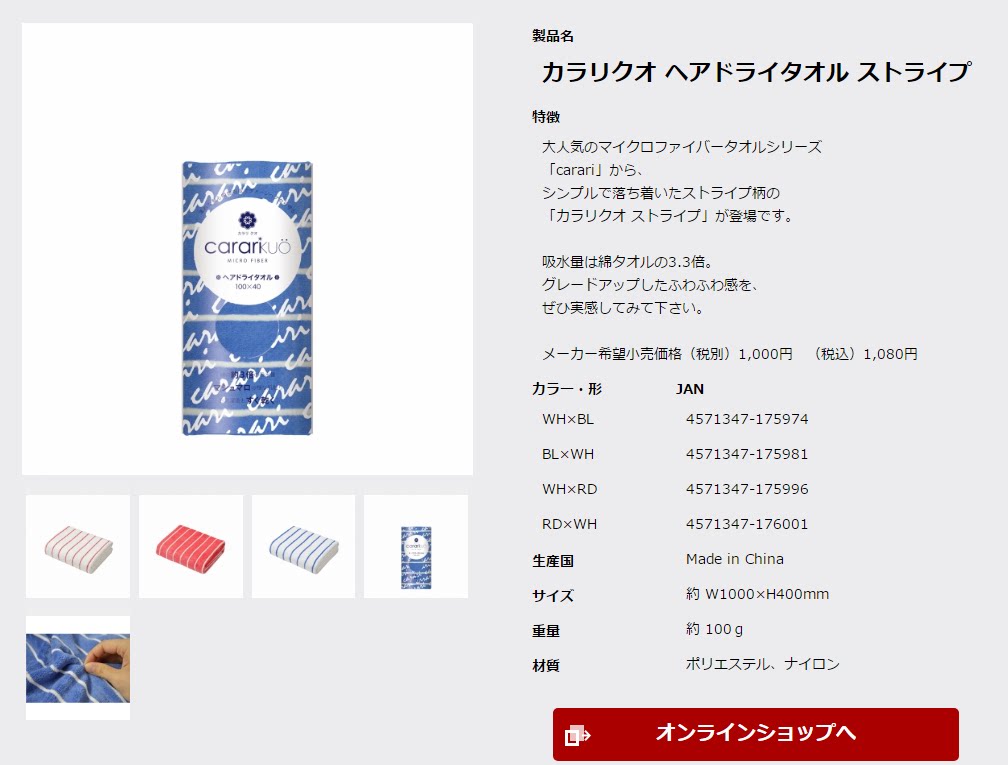The width and height of the screenshot is (1008, 765).
Task: Click JAN code 4571347-175974
Action: click(x=746, y=419)
